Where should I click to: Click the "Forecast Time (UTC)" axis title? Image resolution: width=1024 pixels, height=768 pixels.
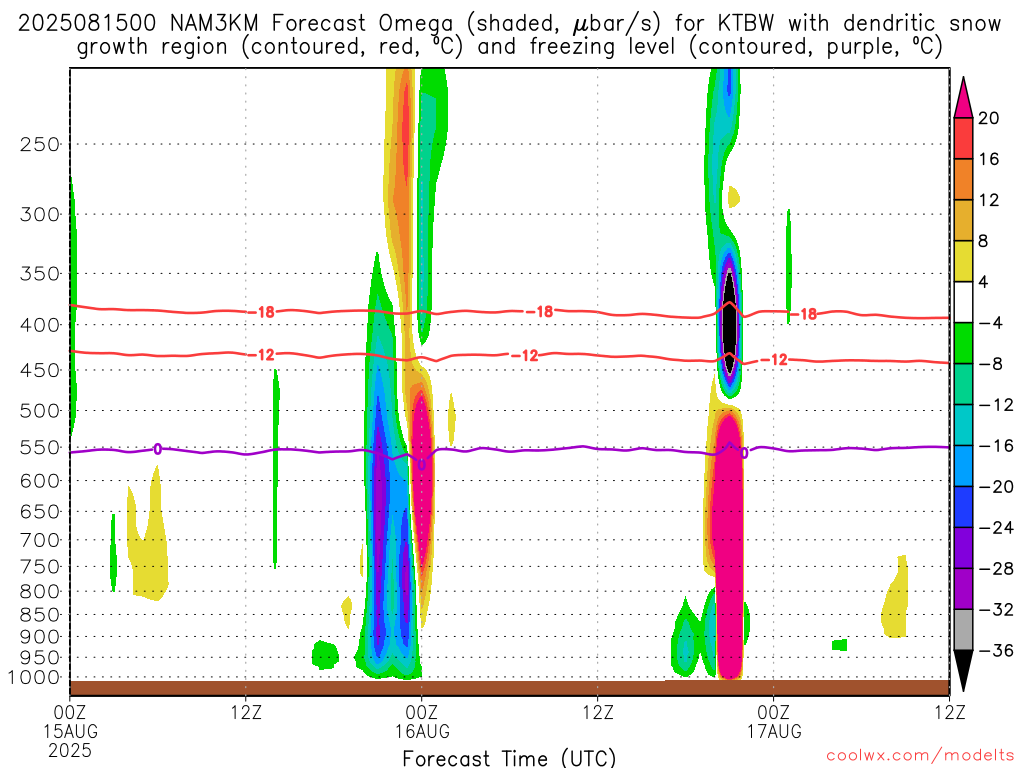coord(509,758)
